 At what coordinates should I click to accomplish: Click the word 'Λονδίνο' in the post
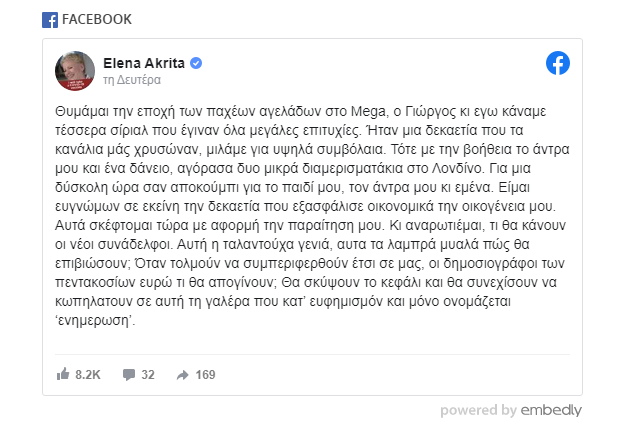pyautogui.click(x=458, y=168)
